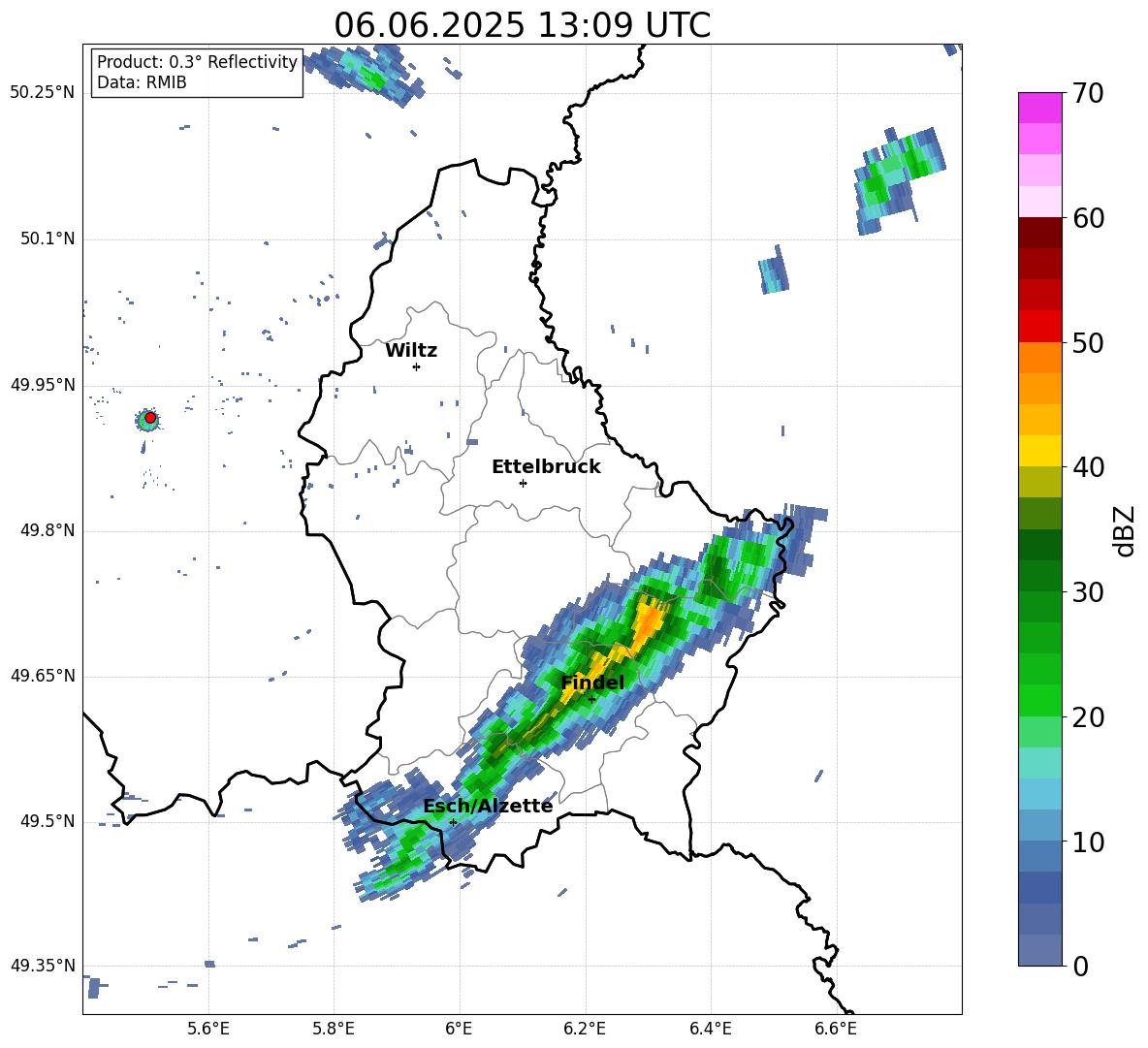Click the 'Product: 0.3° Reflectivity' legend text
This screenshot has width=1148, height=1048.
197,62
